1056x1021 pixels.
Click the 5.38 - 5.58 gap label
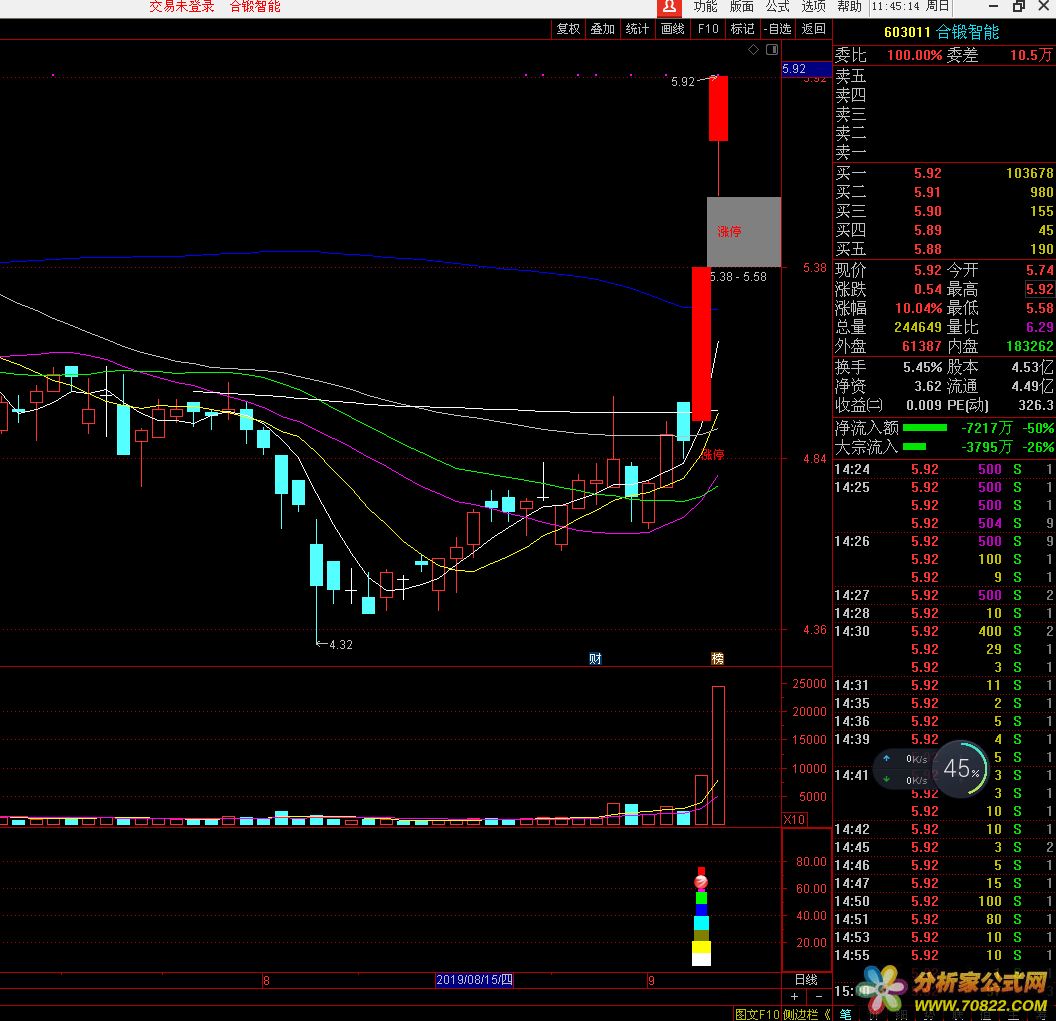point(739,277)
